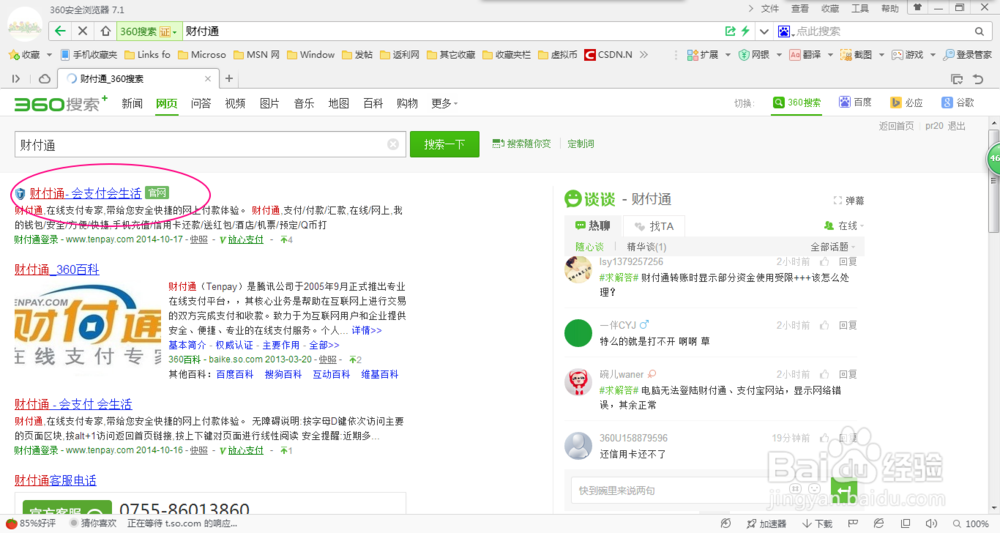Click the 弹幕 button in 谈谈 panel
The width and height of the screenshot is (1000, 533).
coord(849,201)
